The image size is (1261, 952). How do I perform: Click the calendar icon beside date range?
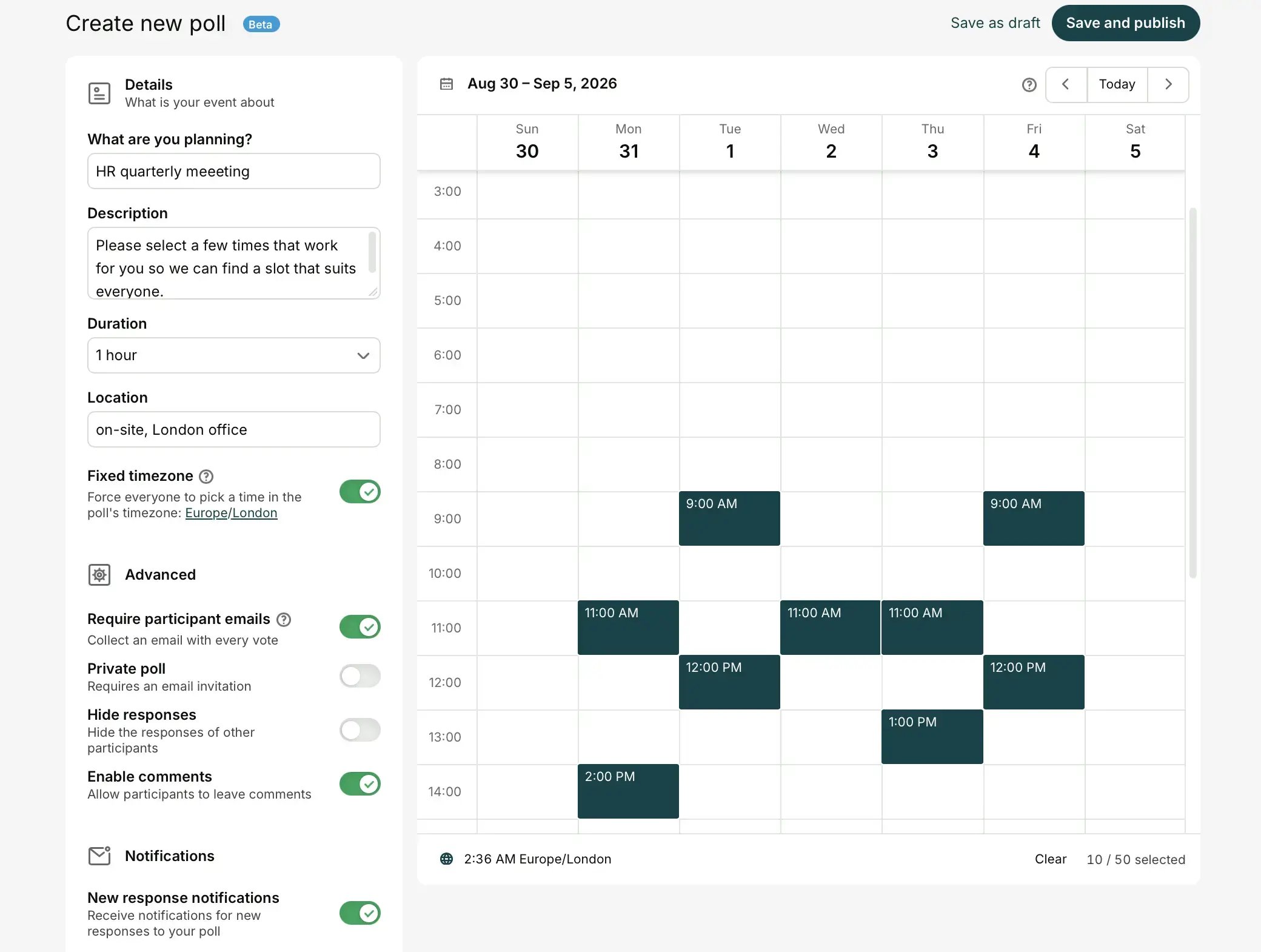446,84
